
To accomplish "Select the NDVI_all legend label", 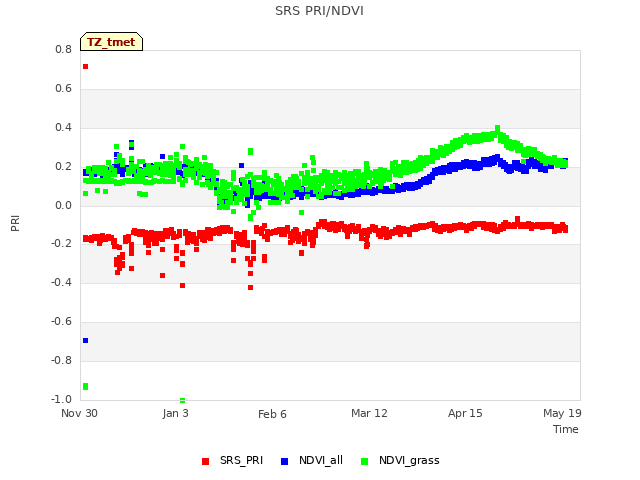I will [x=321, y=460].
